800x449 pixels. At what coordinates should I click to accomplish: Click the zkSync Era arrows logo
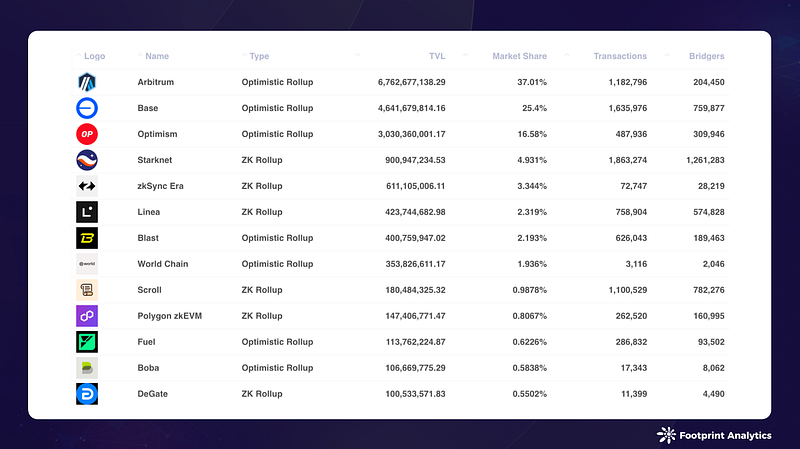click(87, 186)
